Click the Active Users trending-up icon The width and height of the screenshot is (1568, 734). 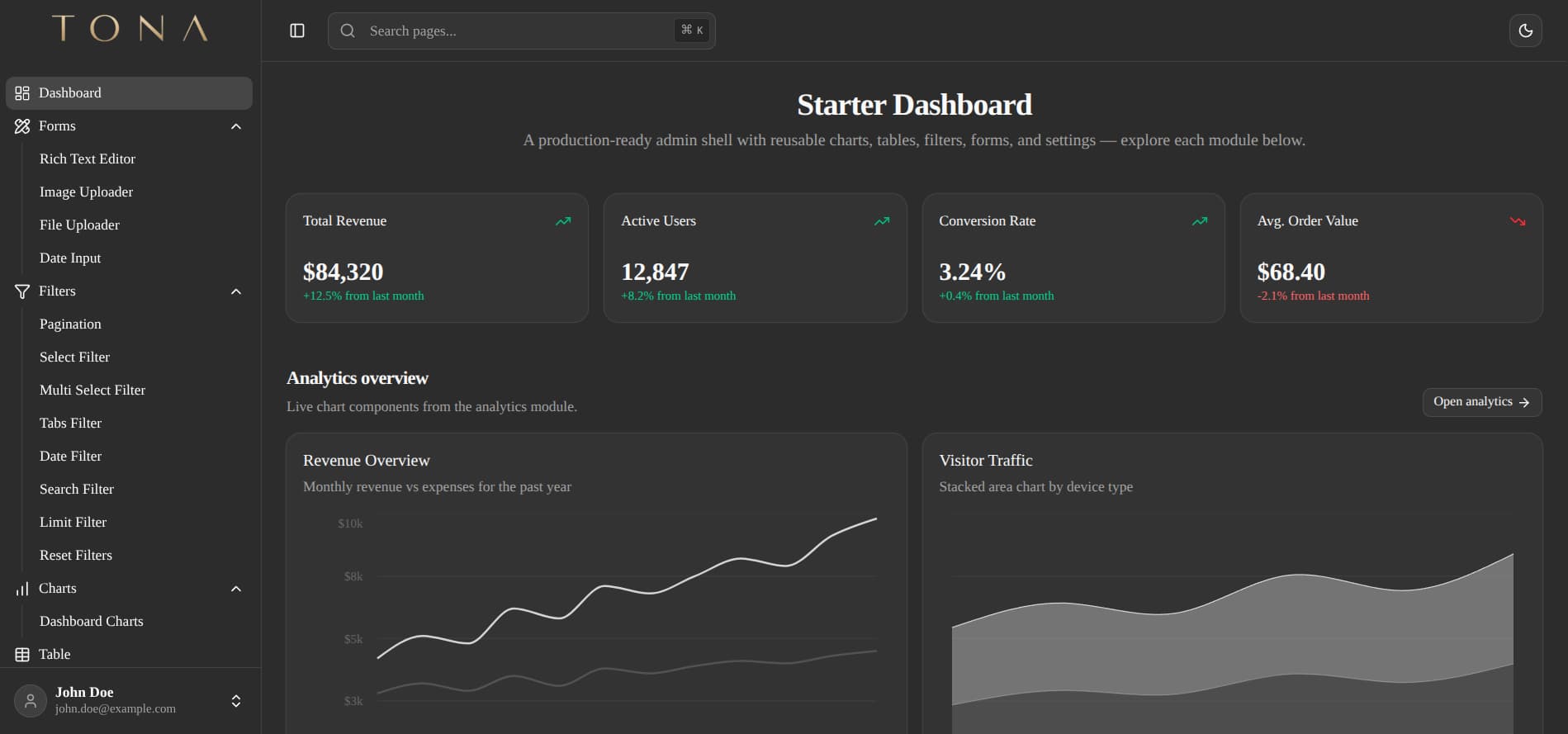(x=882, y=221)
